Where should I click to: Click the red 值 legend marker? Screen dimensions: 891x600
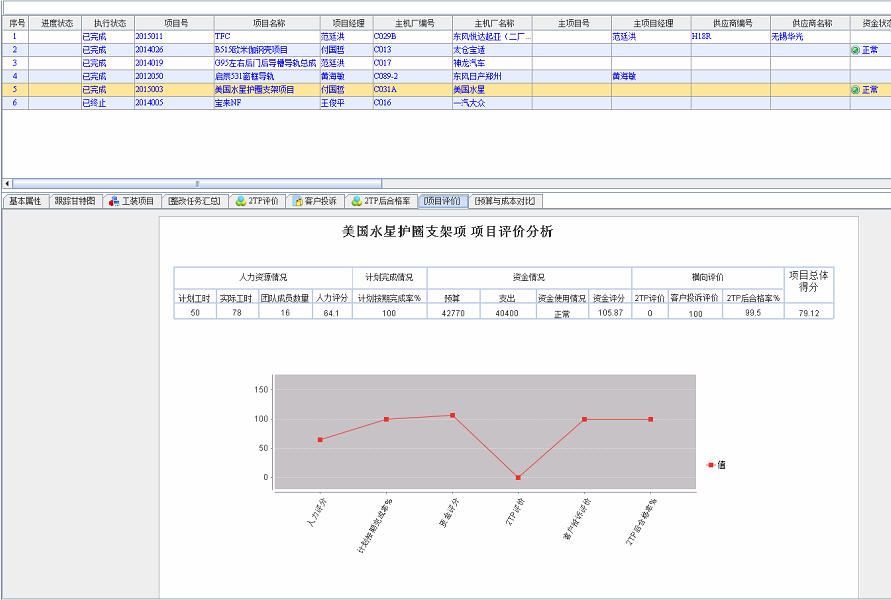point(710,465)
